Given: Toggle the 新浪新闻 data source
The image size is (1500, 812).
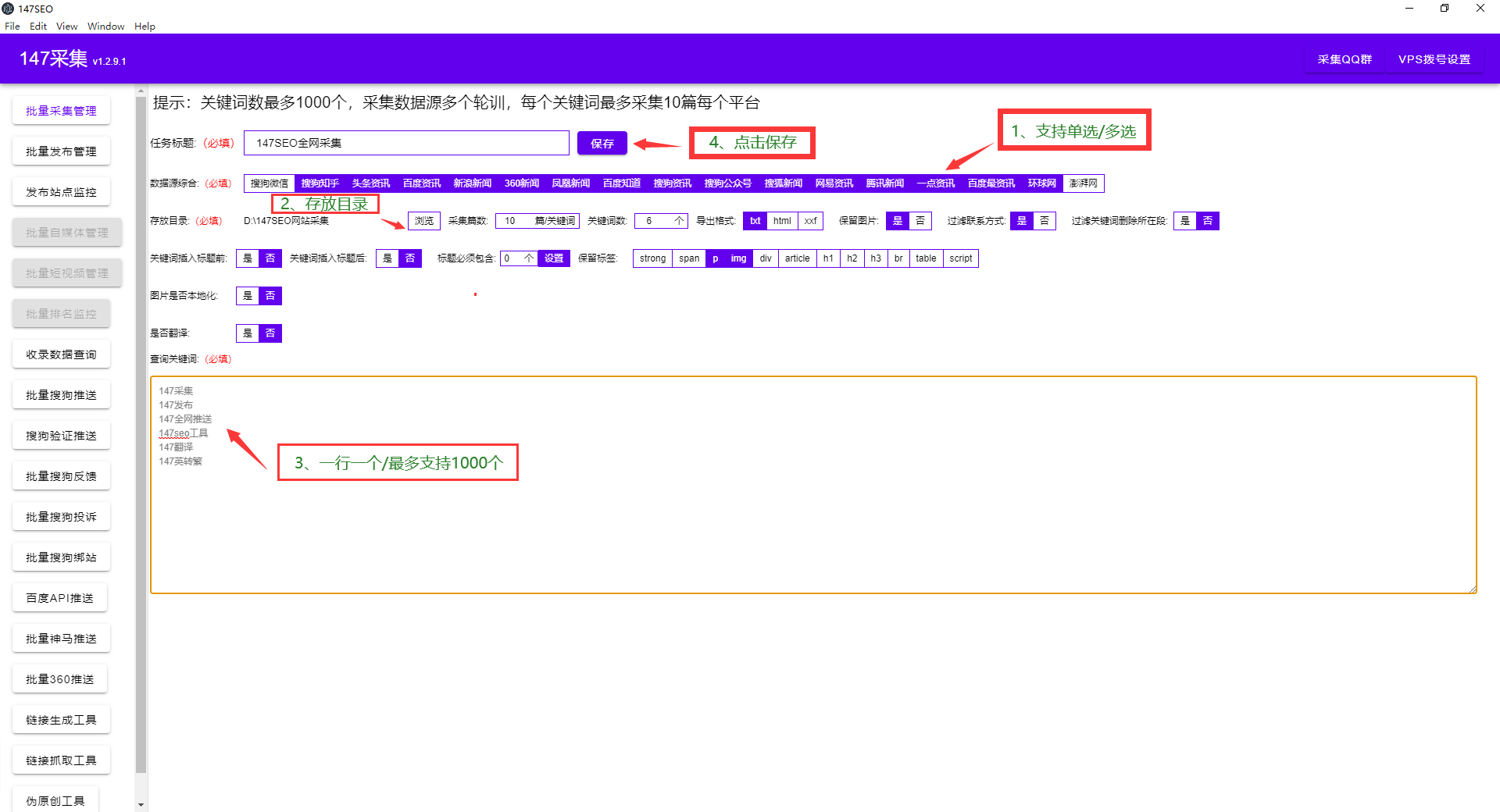Looking at the screenshot, I should [x=473, y=183].
